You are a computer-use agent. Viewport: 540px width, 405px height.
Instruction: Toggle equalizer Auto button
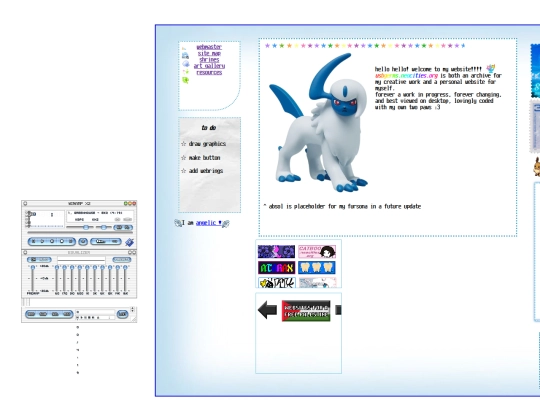[44, 259]
